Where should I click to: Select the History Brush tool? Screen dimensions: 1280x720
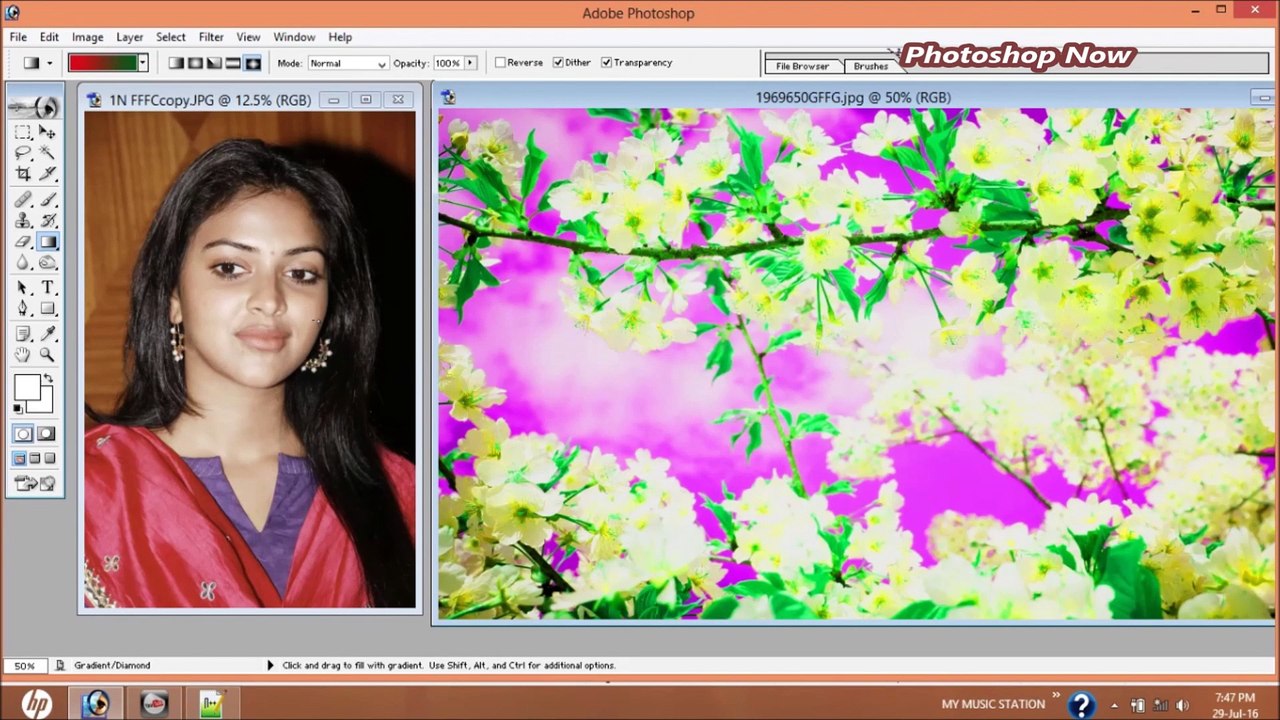47,221
